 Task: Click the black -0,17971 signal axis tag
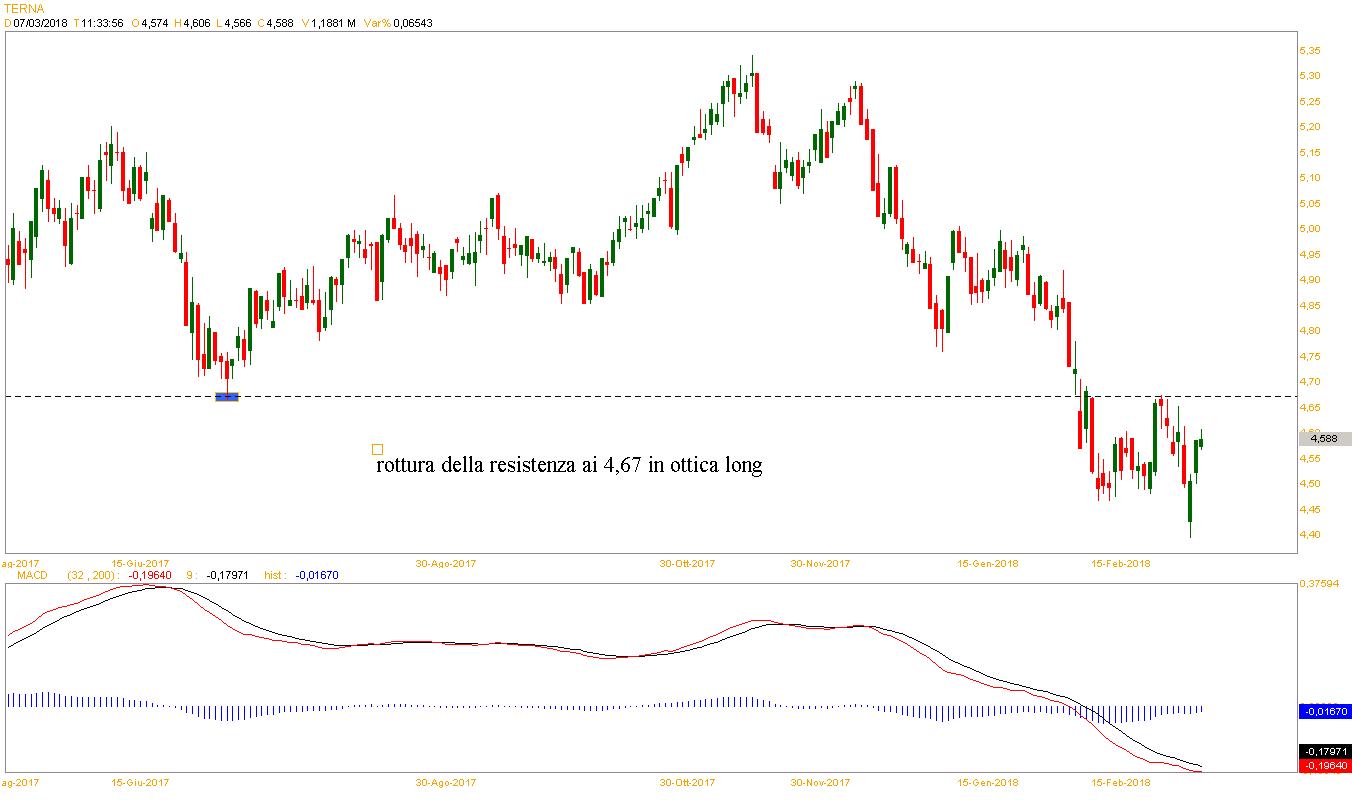coord(1324,752)
